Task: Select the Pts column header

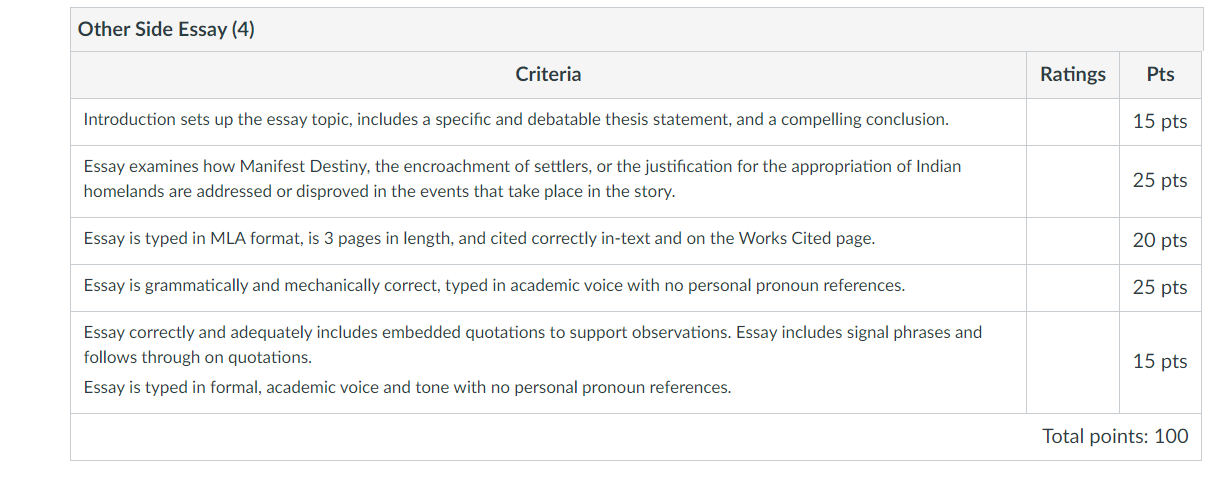Action: pos(1161,74)
